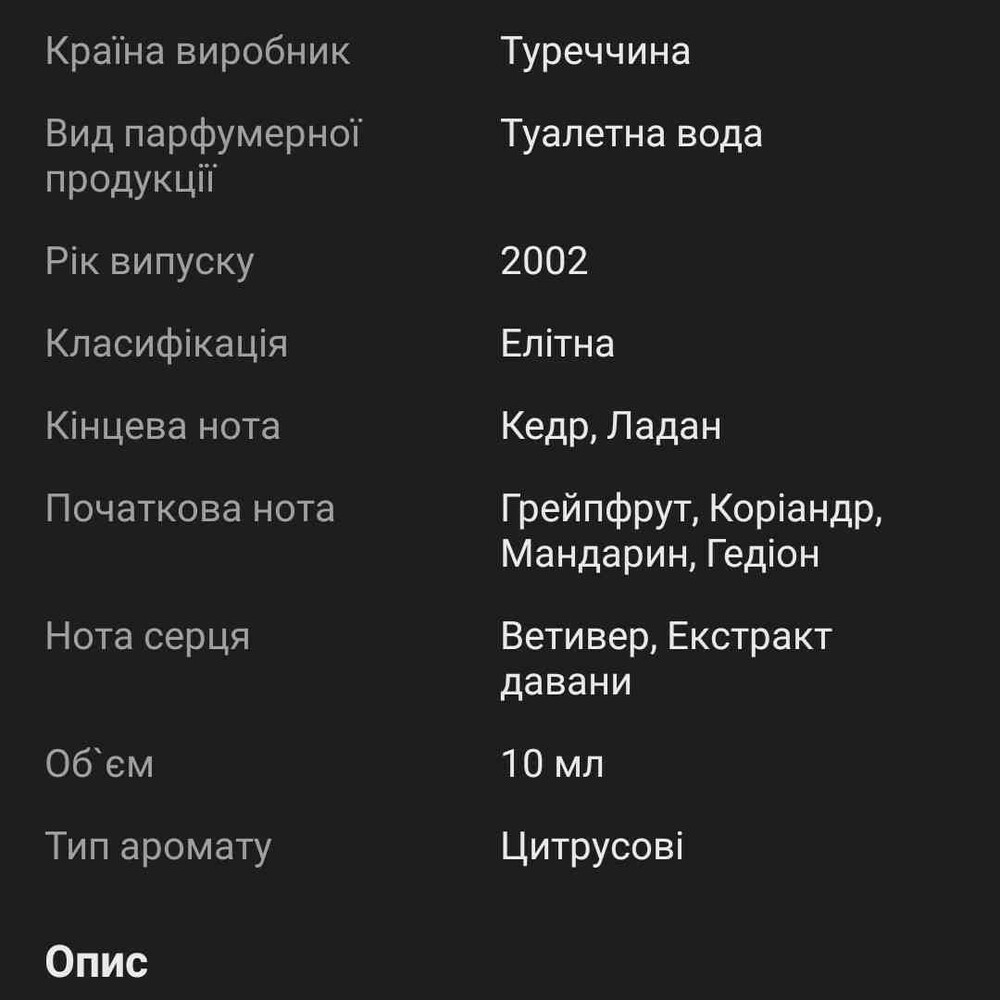This screenshot has height=1000, width=1000.
Task: Select the Цитрусові aroma type value
Action: [592, 847]
